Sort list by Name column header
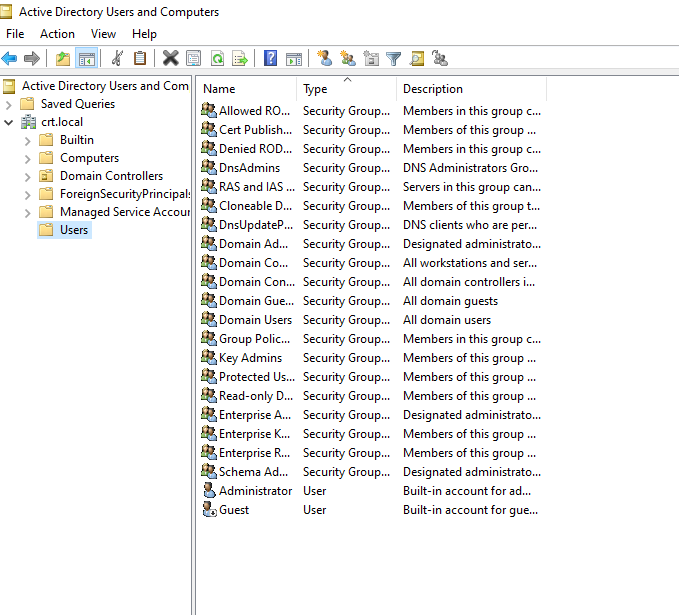The image size is (679, 615). click(248, 89)
